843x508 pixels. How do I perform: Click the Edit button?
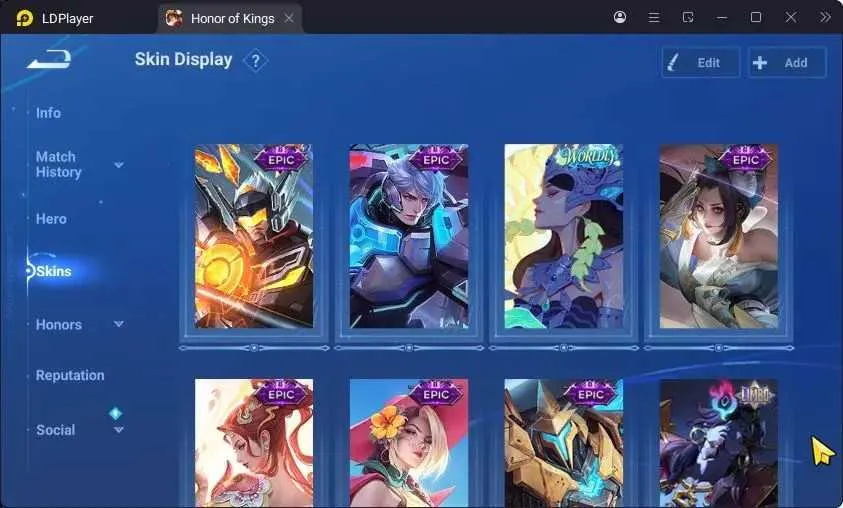701,62
